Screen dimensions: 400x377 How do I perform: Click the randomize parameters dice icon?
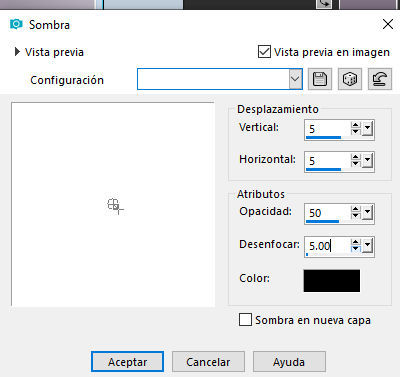[350, 79]
